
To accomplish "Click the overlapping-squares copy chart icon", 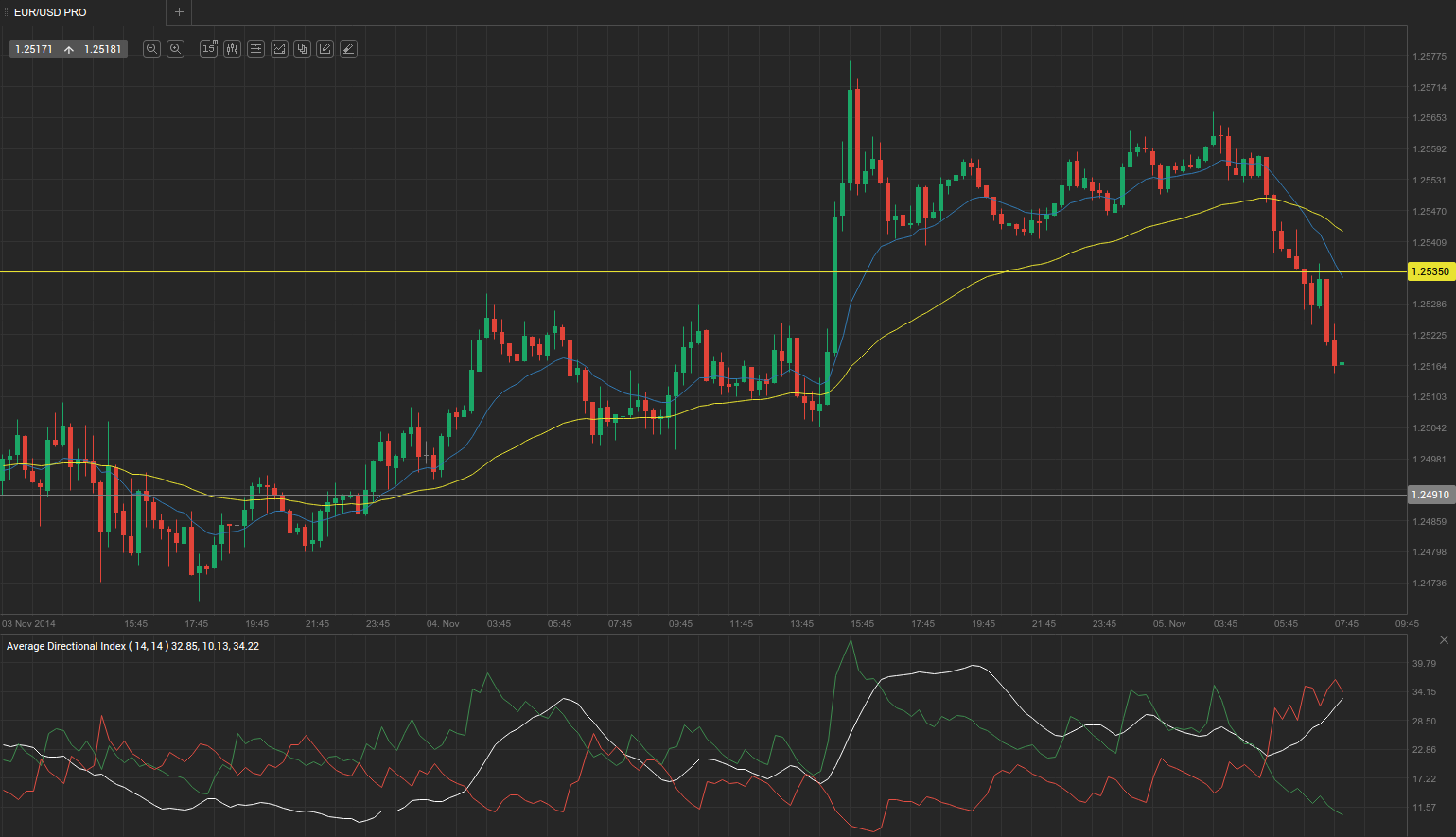I will pos(302,49).
